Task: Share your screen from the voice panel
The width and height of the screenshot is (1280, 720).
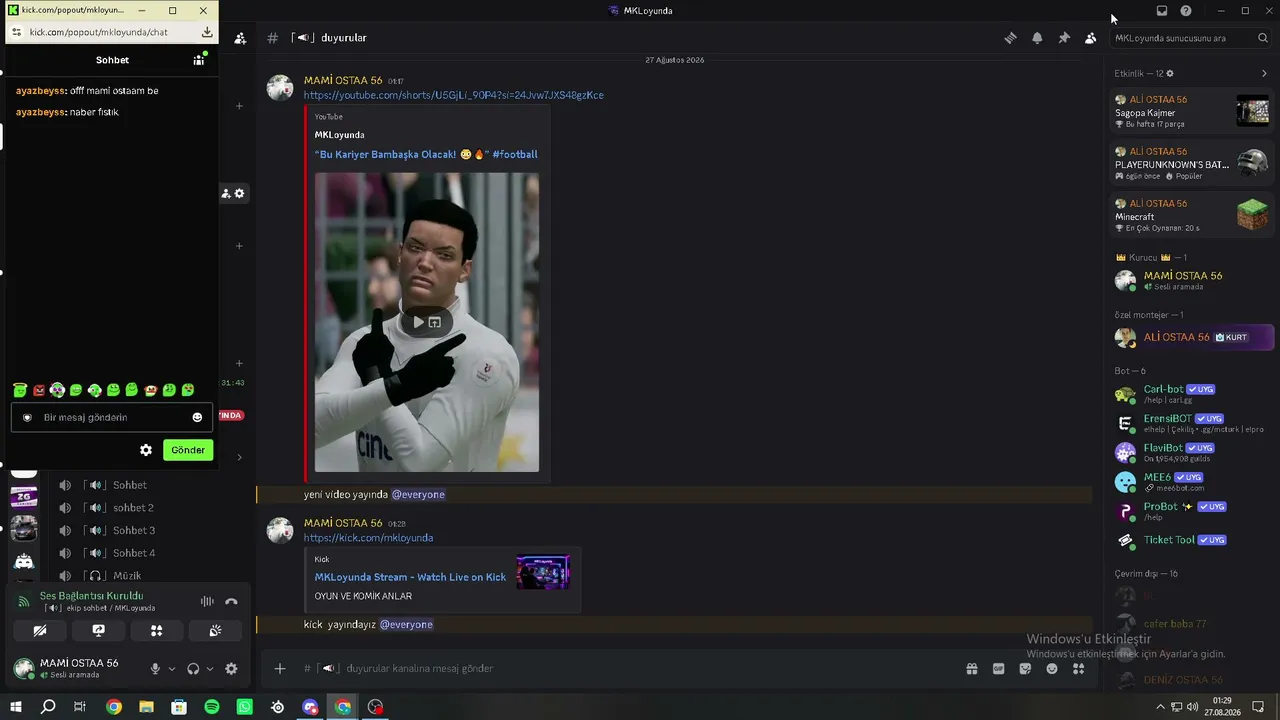Action: (x=98, y=631)
